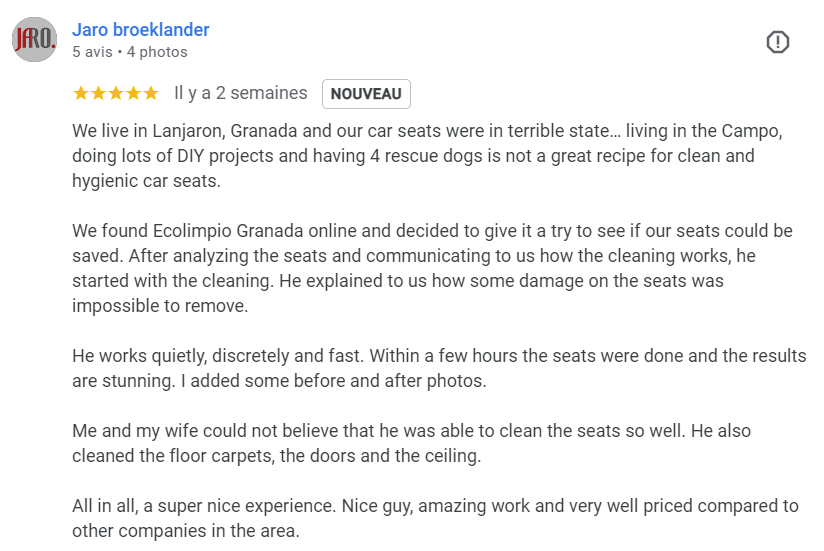Open the Jaro broeklander reviewer name link
The image size is (824, 551).
point(141,30)
